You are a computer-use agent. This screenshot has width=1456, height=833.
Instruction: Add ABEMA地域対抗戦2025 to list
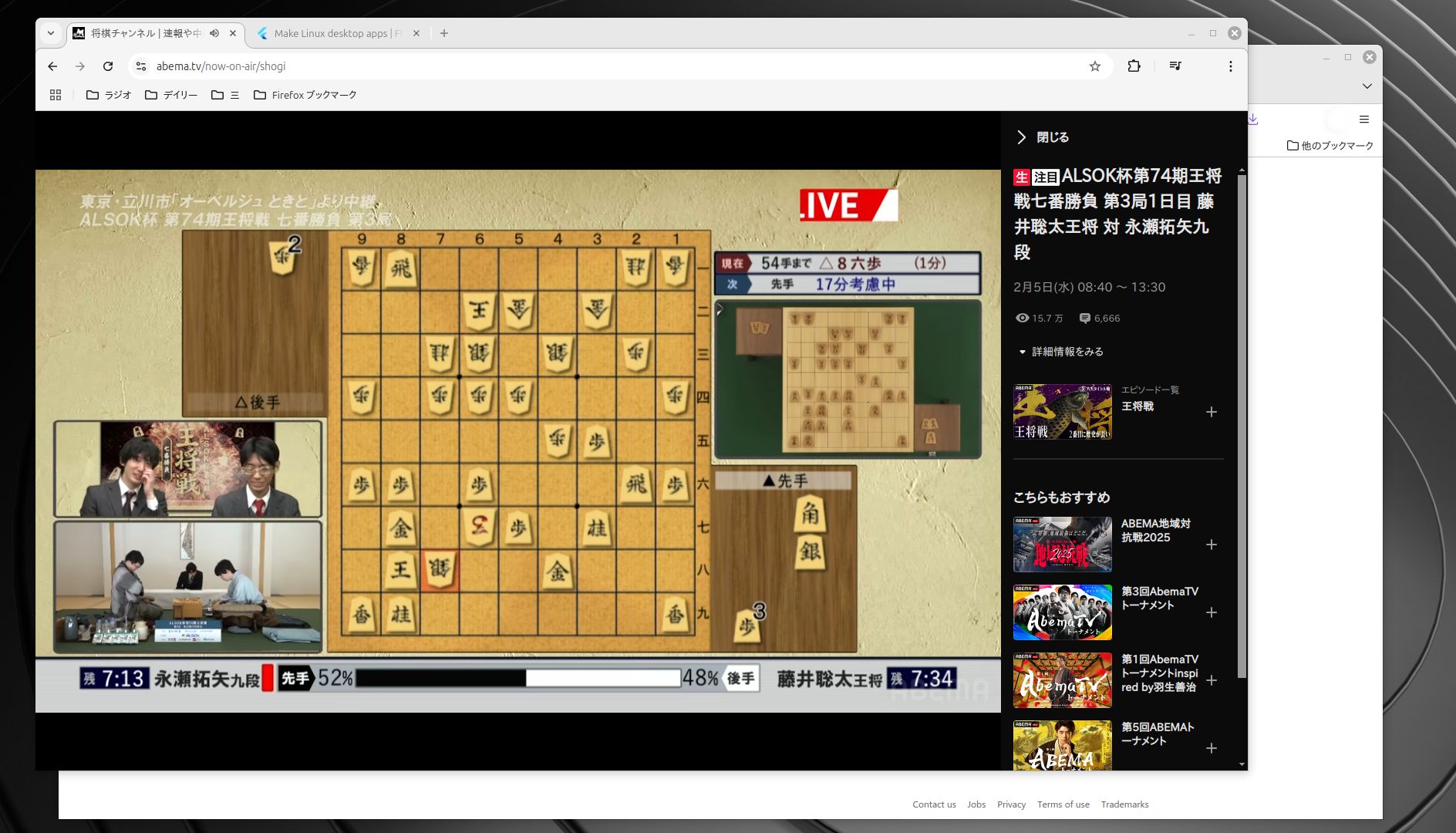click(x=1212, y=545)
